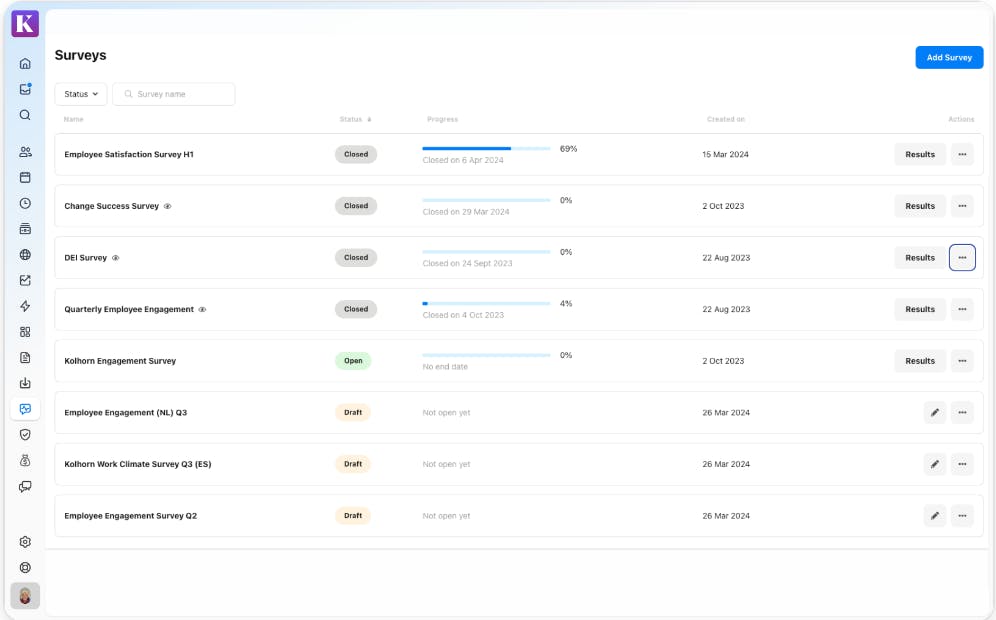
Task: Click the "15 Mar 2024" created date
Action: click(x=725, y=154)
